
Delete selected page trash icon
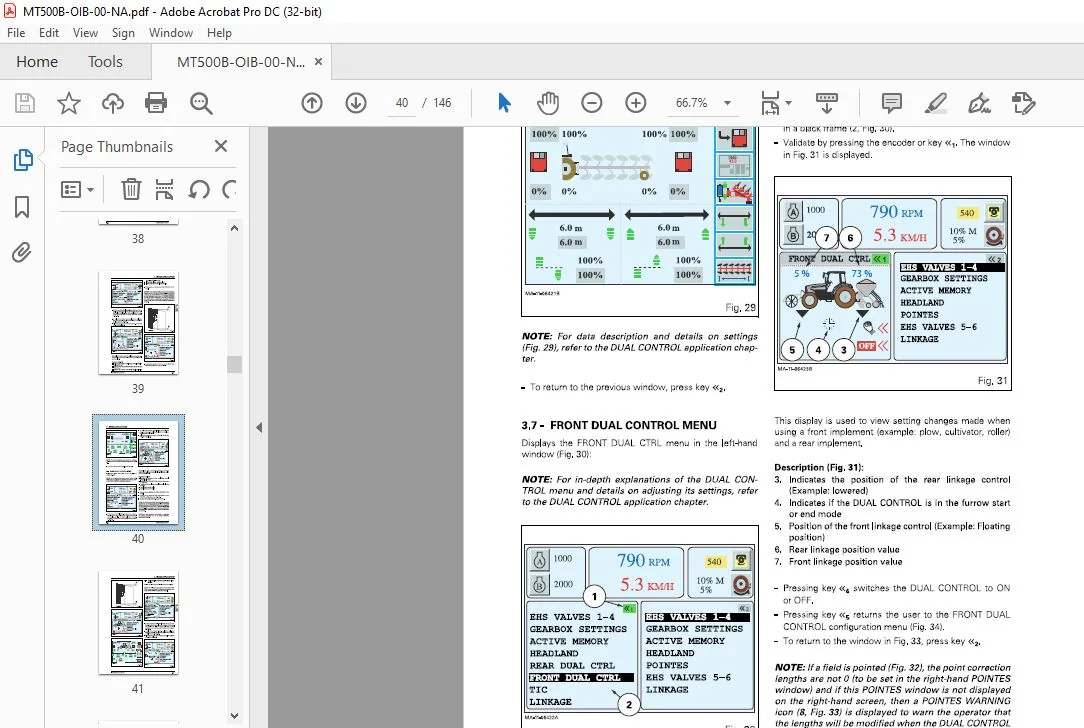(131, 189)
